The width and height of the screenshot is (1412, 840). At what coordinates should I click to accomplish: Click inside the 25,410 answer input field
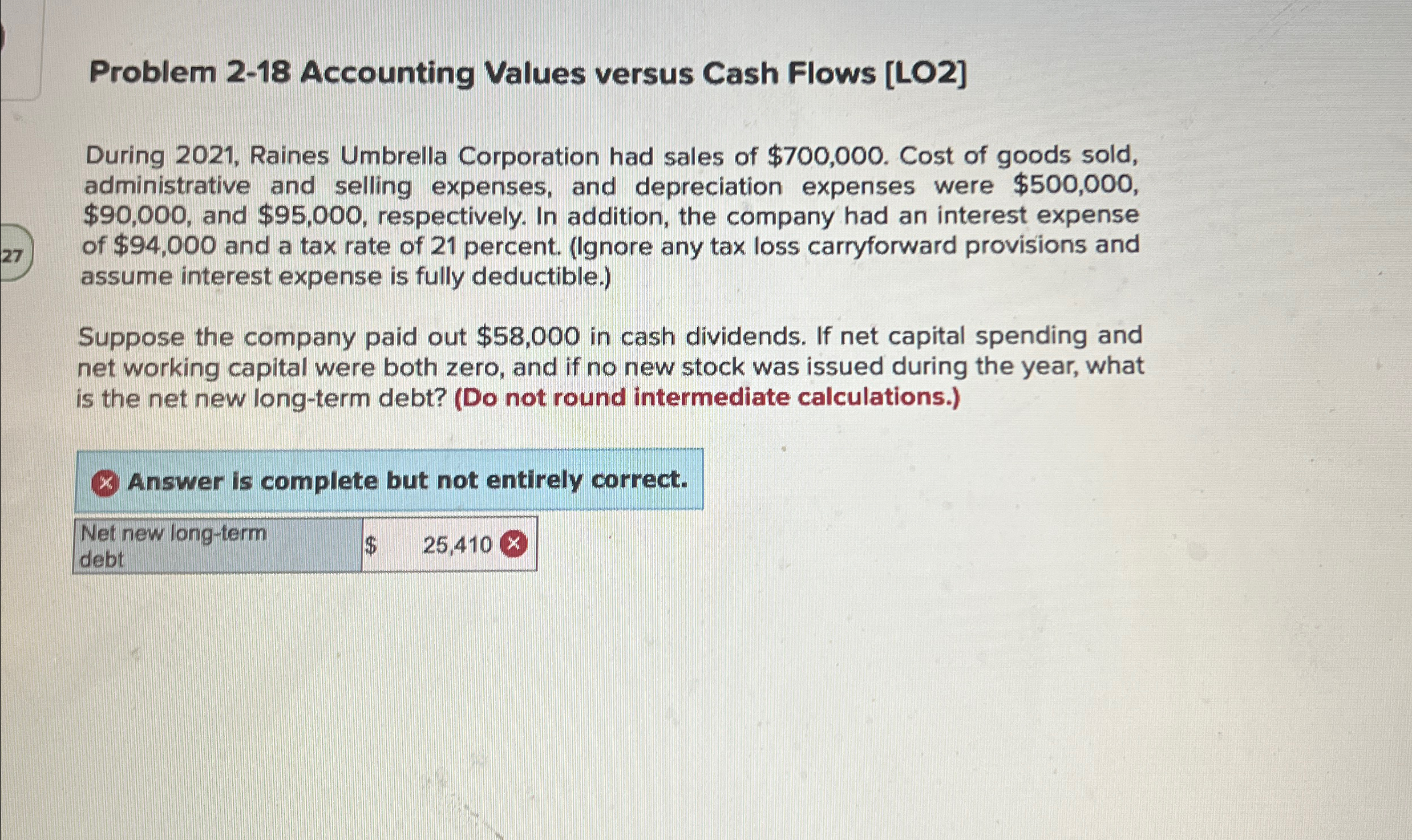(x=451, y=546)
